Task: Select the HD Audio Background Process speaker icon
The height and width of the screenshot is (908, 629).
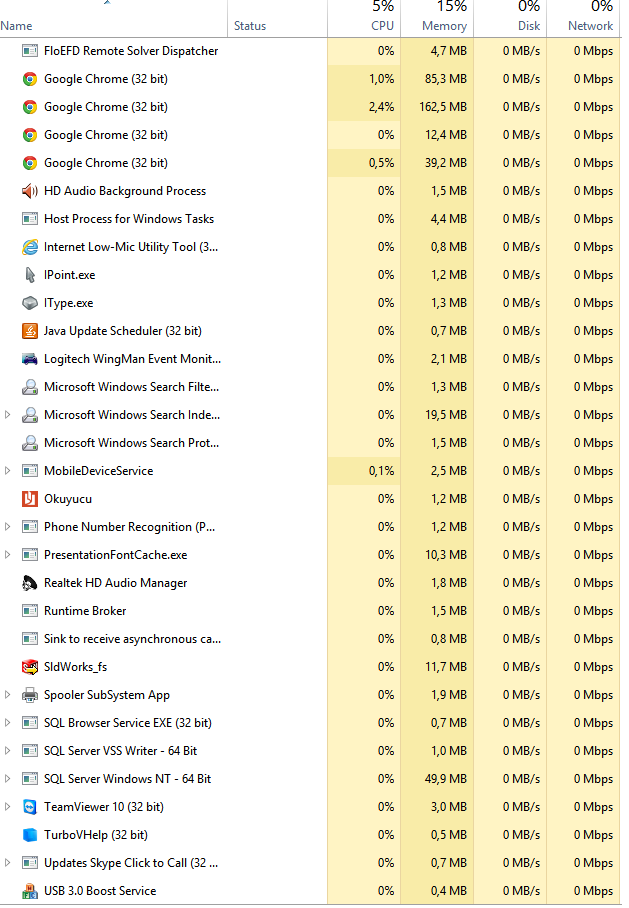Action: [30, 191]
